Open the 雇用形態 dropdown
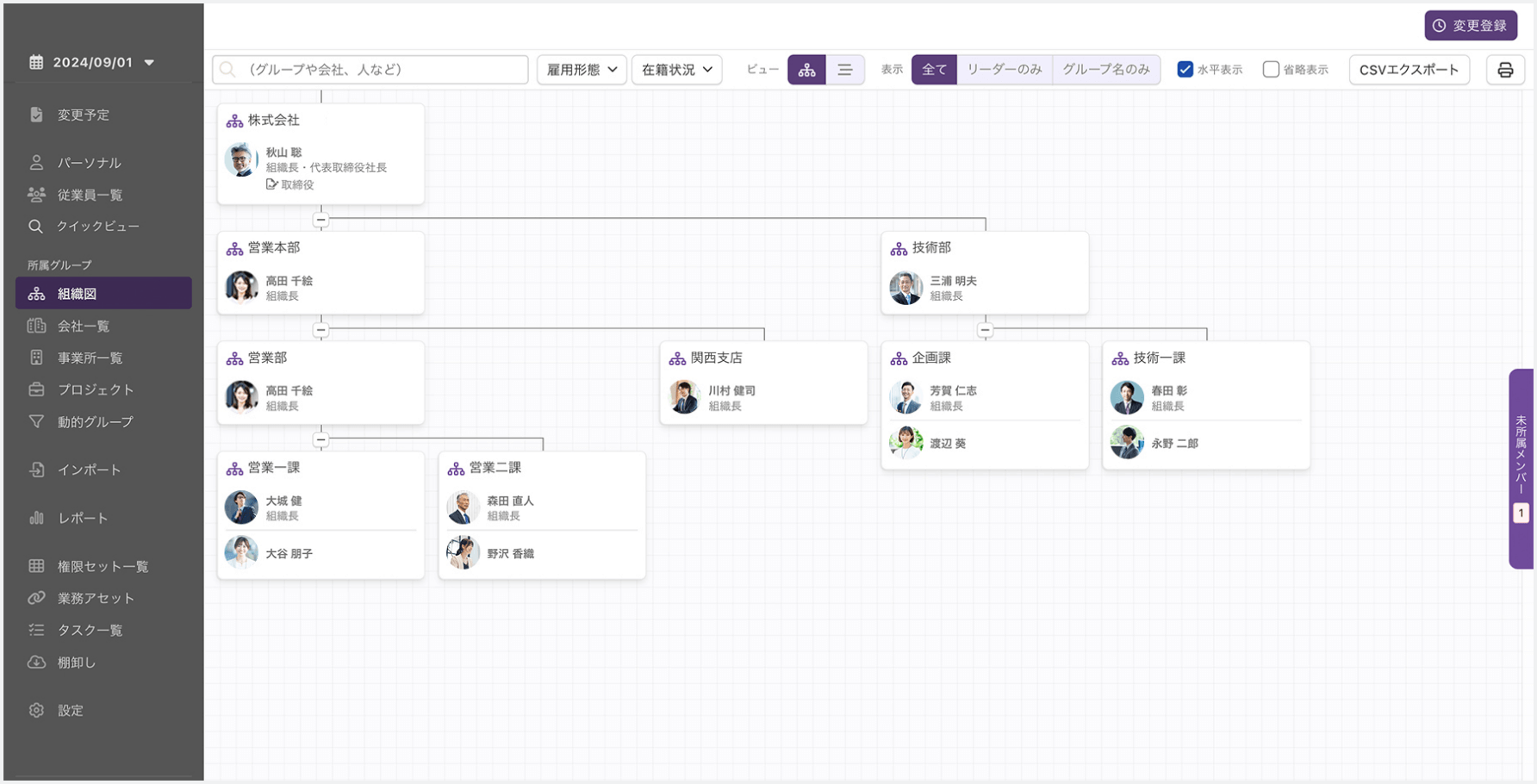Viewport: 1537px width, 784px height. [582, 69]
